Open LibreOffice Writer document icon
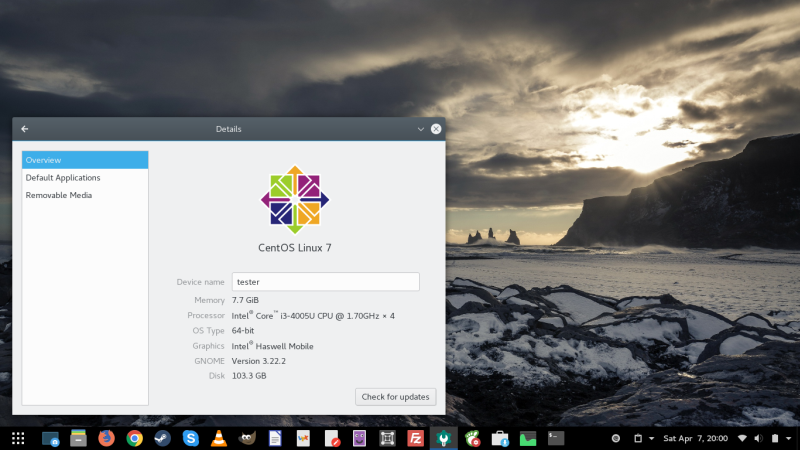 pyautogui.click(x=274, y=438)
